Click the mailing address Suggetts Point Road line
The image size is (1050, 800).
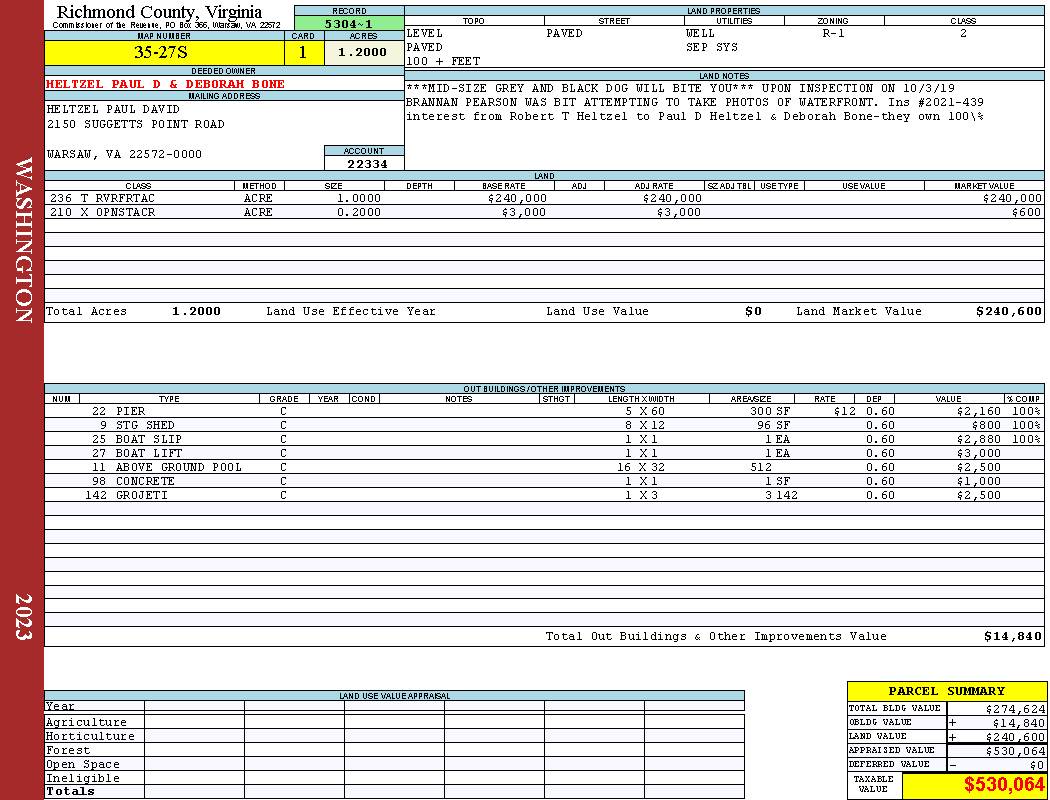(136, 125)
